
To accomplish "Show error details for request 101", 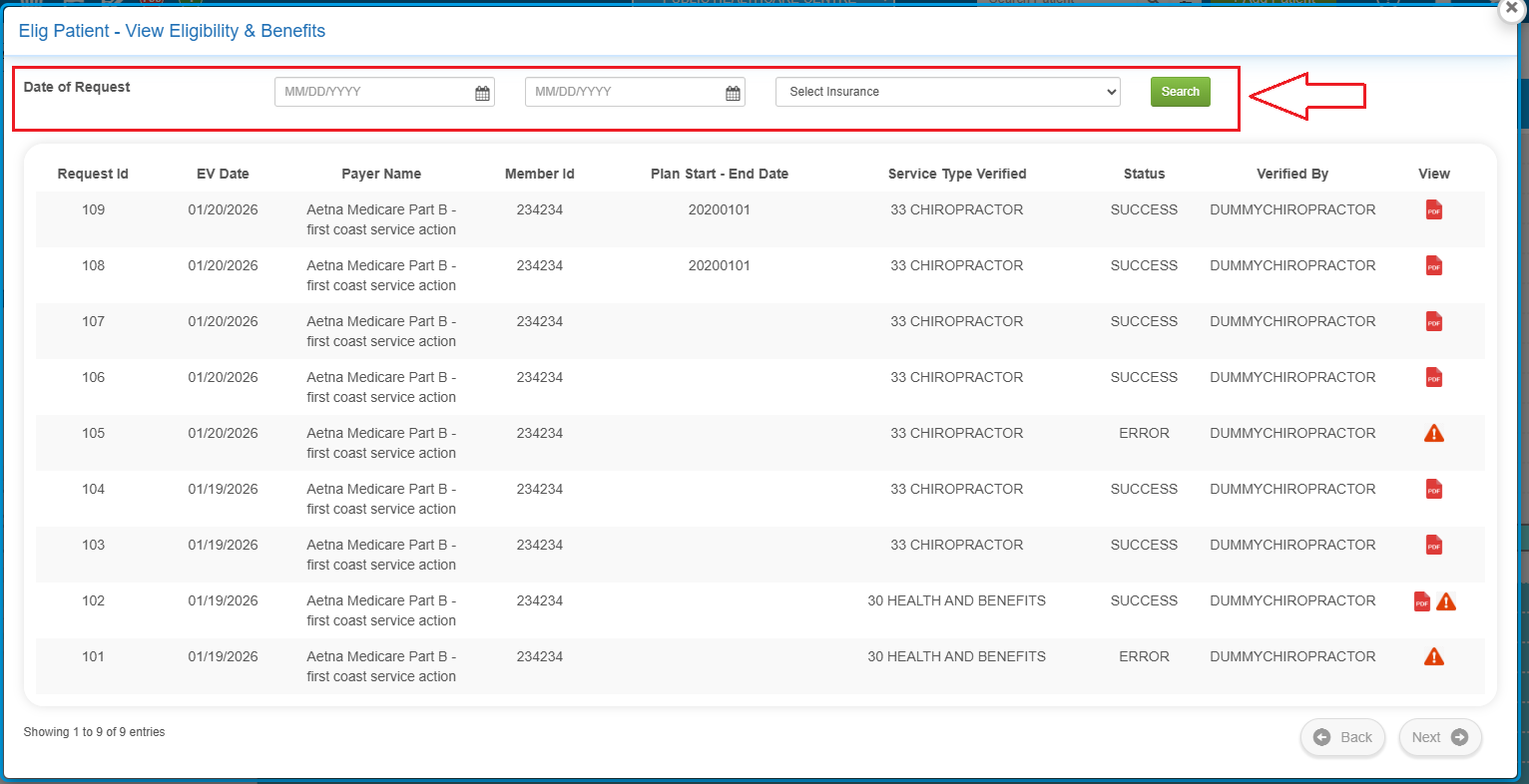I will (x=1433, y=657).
